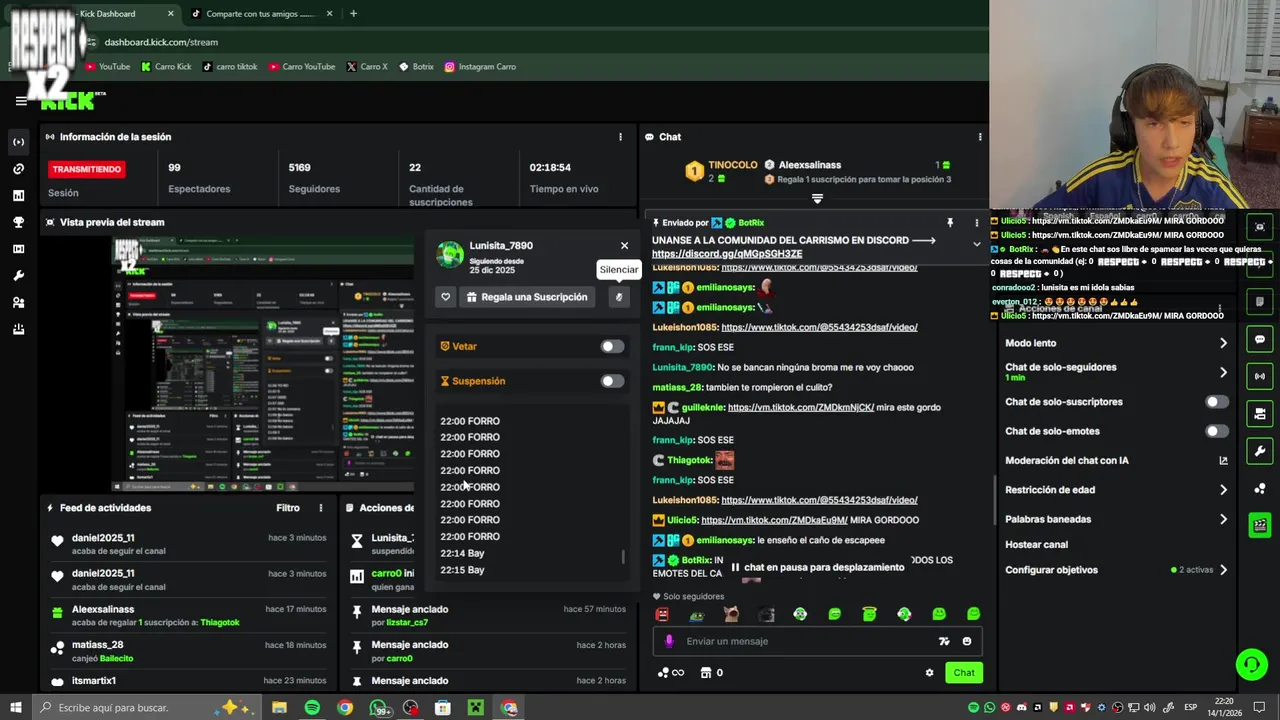This screenshot has width=1280, height=720.
Task: Open the video clips icon in the sidebar
Action: [x=18, y=249]
